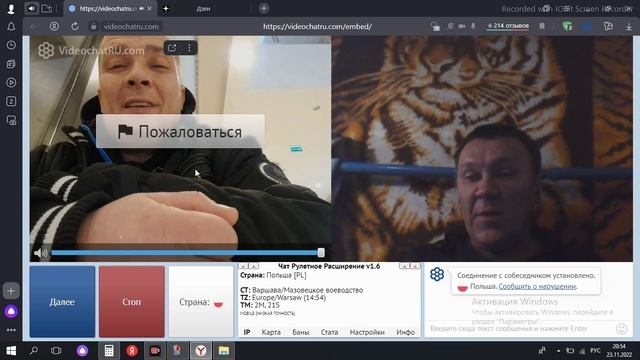The height and width of the screenshot is (360, 640).
Task: Open the green shield protection extension
Action: [567, 27]
